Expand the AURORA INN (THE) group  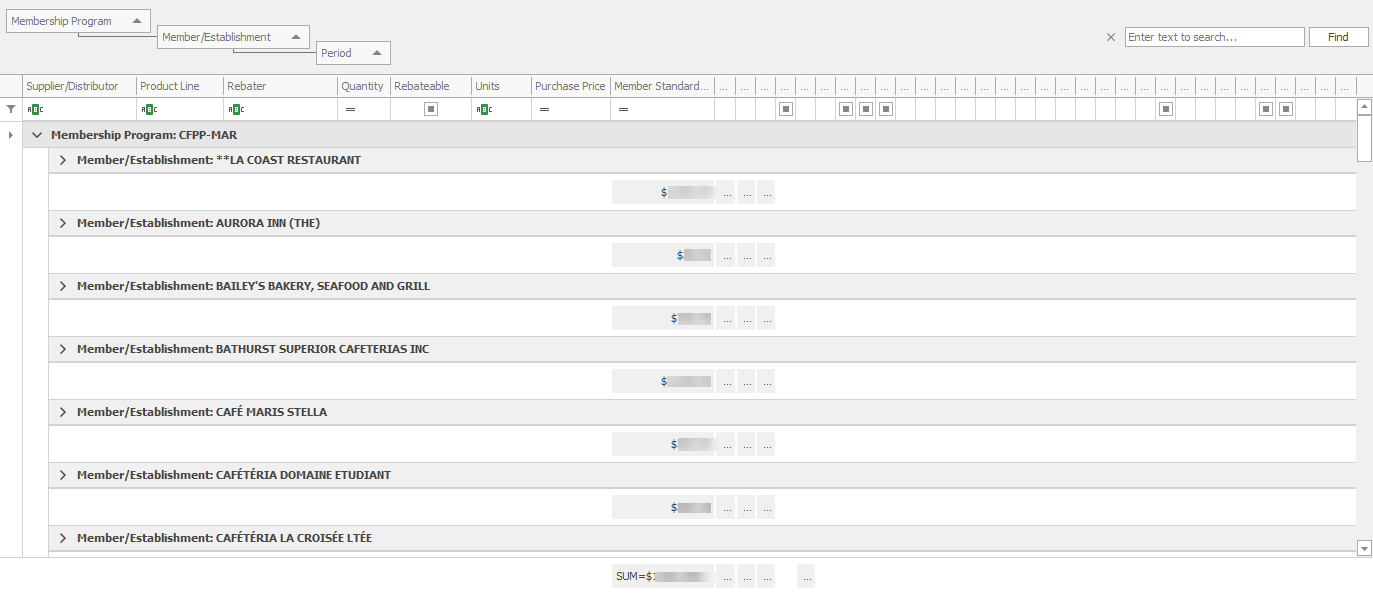[63, 223]
